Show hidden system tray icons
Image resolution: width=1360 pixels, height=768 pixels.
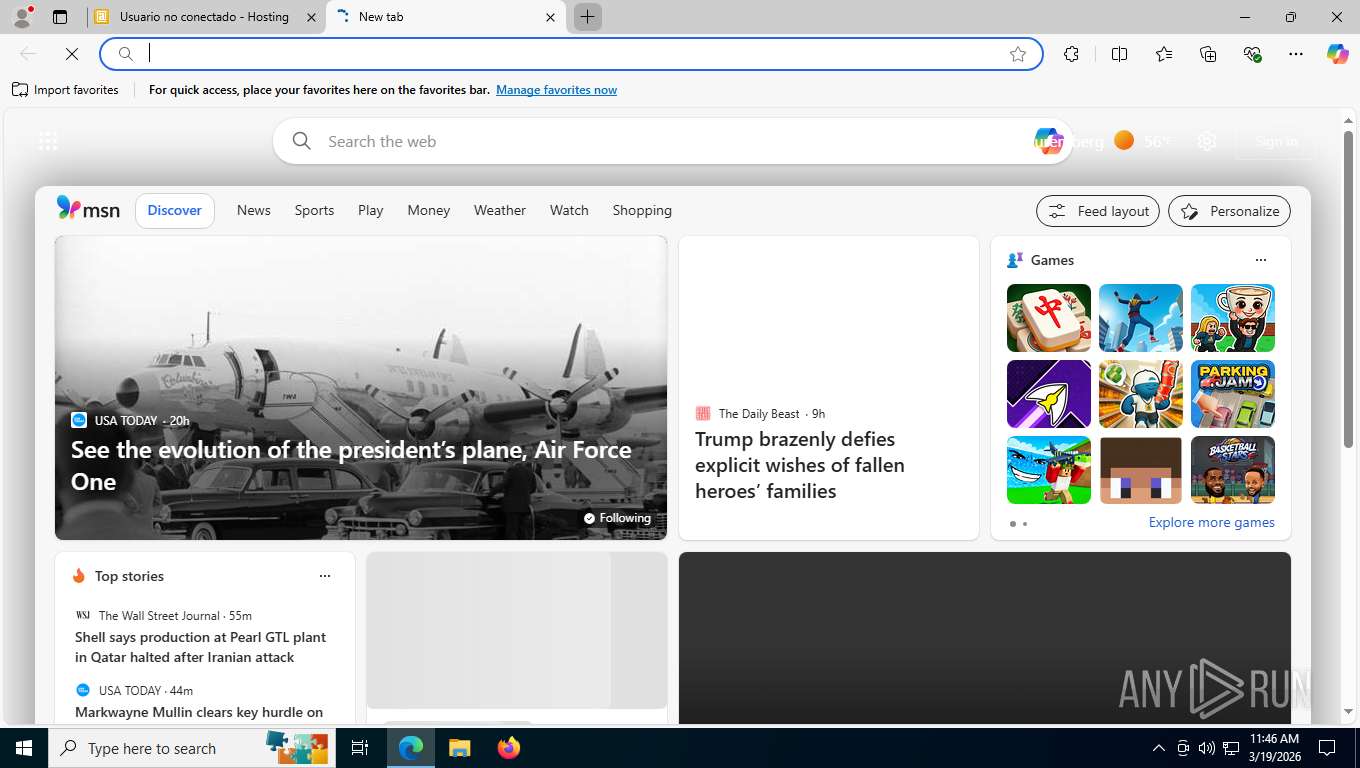tap(1159, 748)
